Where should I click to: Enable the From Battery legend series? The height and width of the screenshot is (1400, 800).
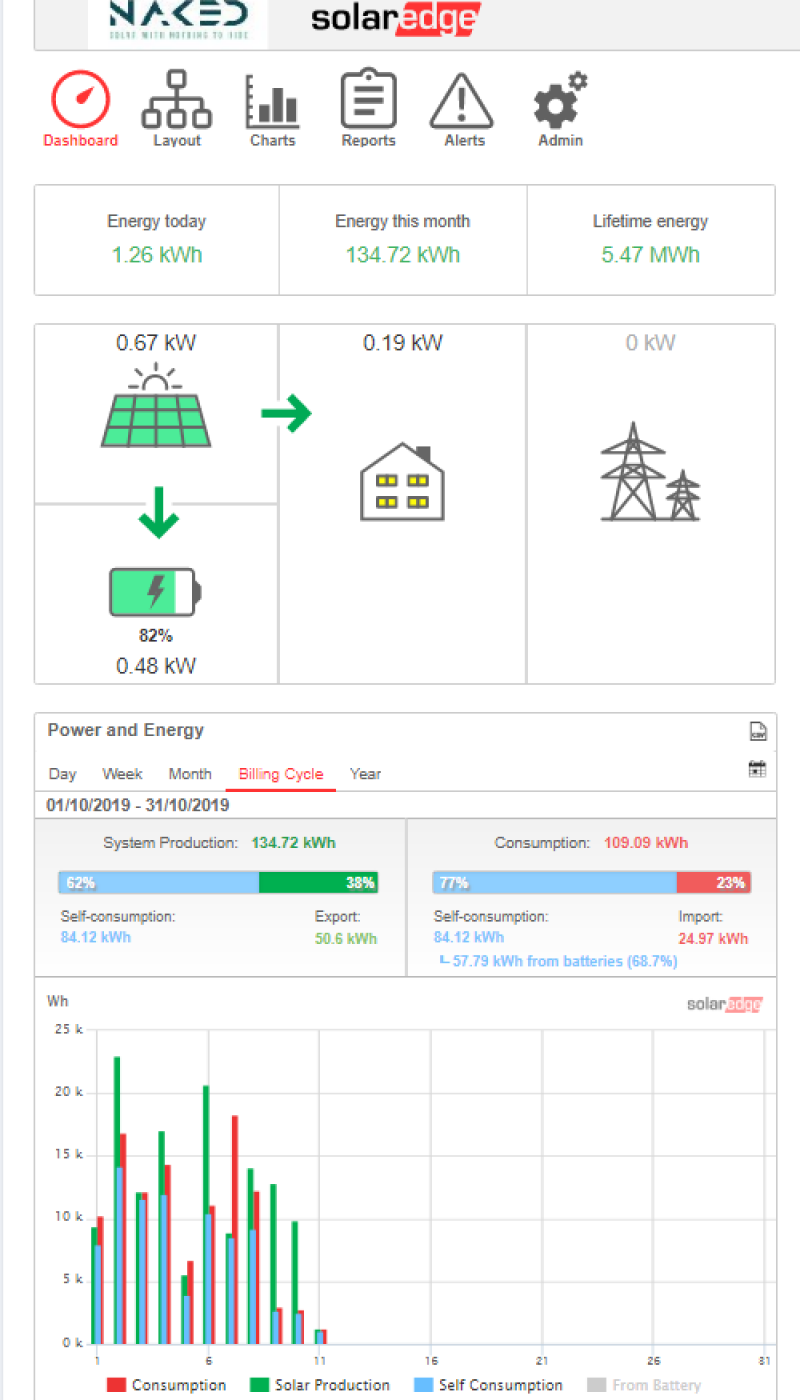tap(644, 1385)
